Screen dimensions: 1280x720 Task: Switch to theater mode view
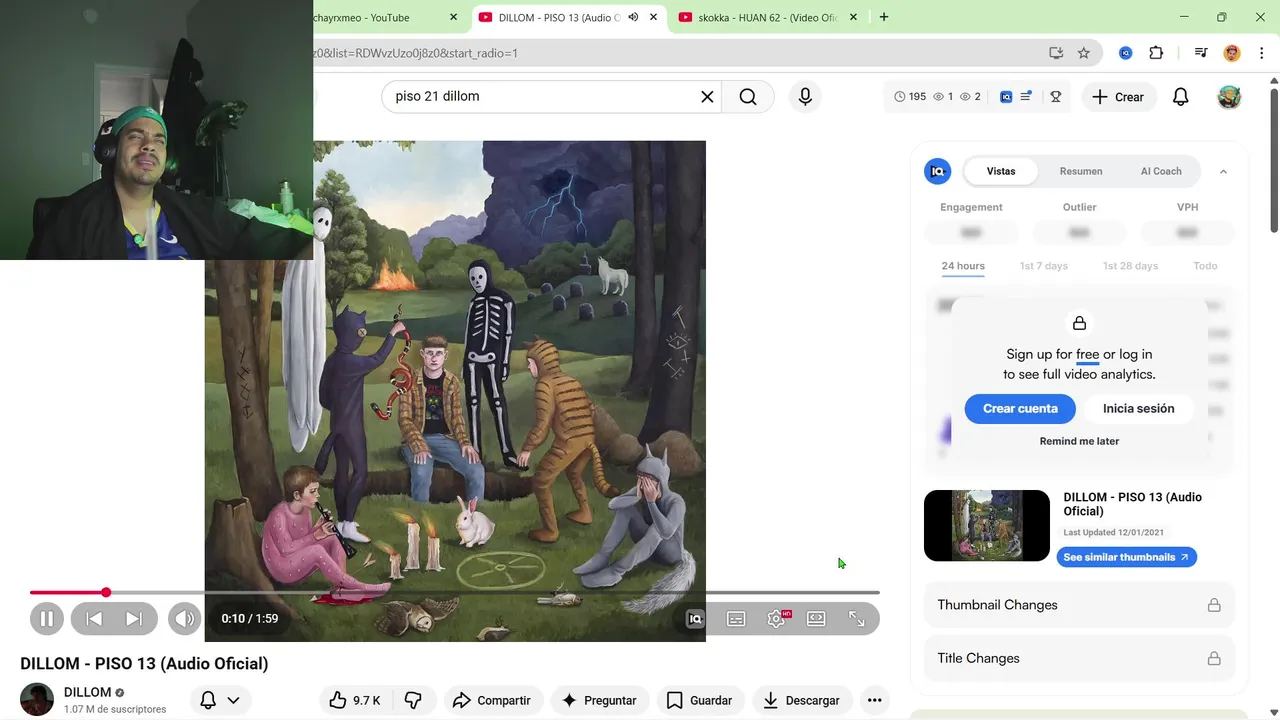coord(816,619)
